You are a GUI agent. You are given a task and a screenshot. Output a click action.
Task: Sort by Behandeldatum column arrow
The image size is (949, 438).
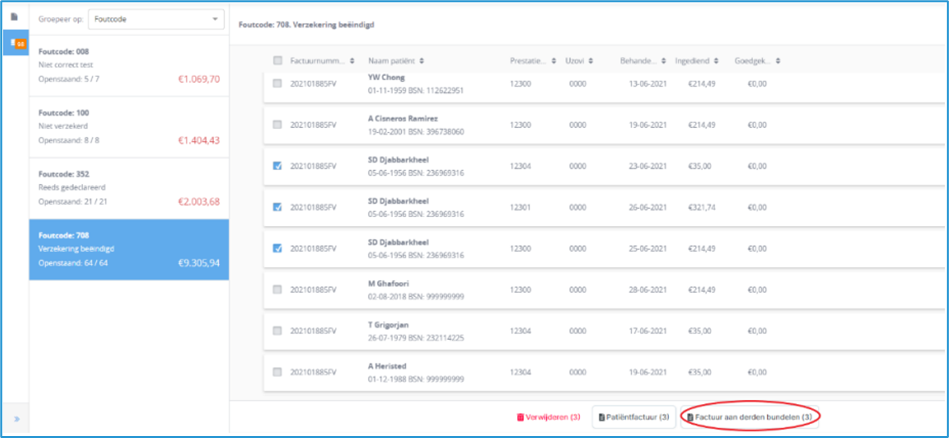(662, 62)
